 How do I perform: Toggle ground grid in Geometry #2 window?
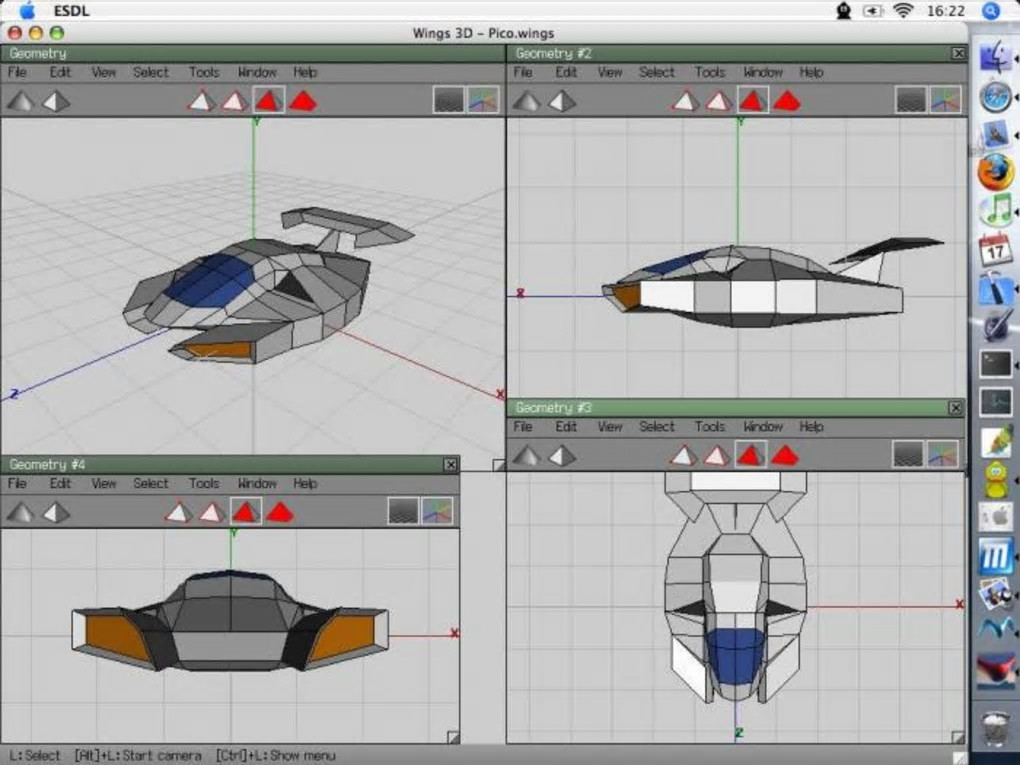[911, 100]
